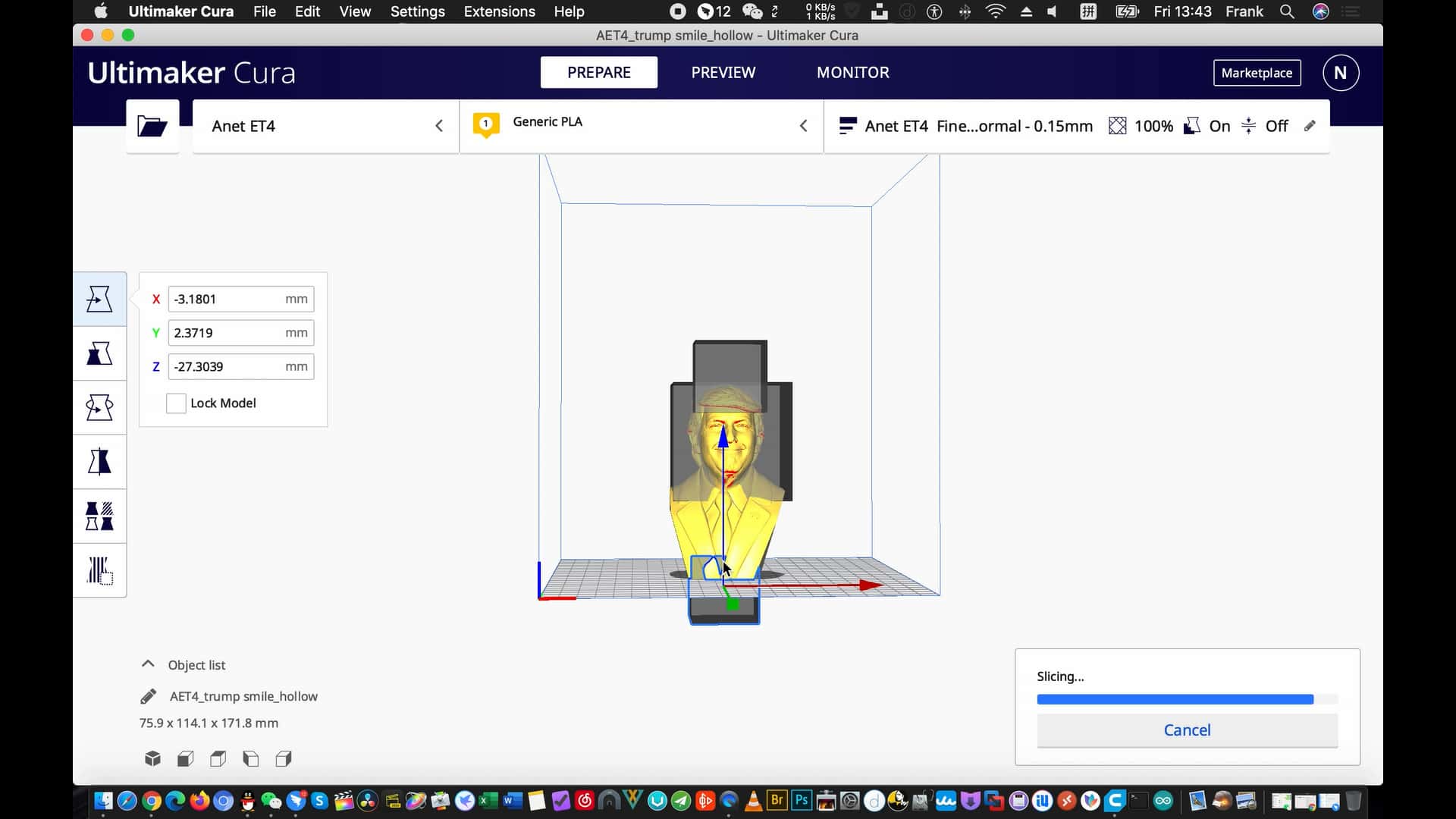The image size is (1456, 819).
Task: Open the Extensions menu
Action: click(x=499, y=11)
